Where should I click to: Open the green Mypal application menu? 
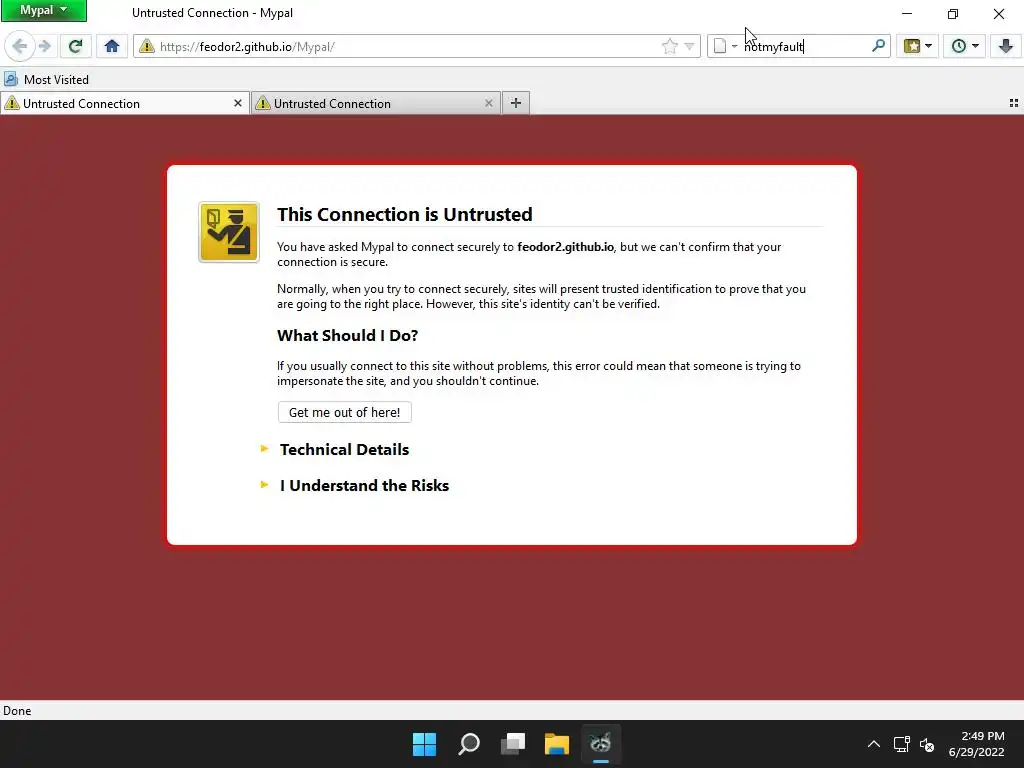click(44, 10)
